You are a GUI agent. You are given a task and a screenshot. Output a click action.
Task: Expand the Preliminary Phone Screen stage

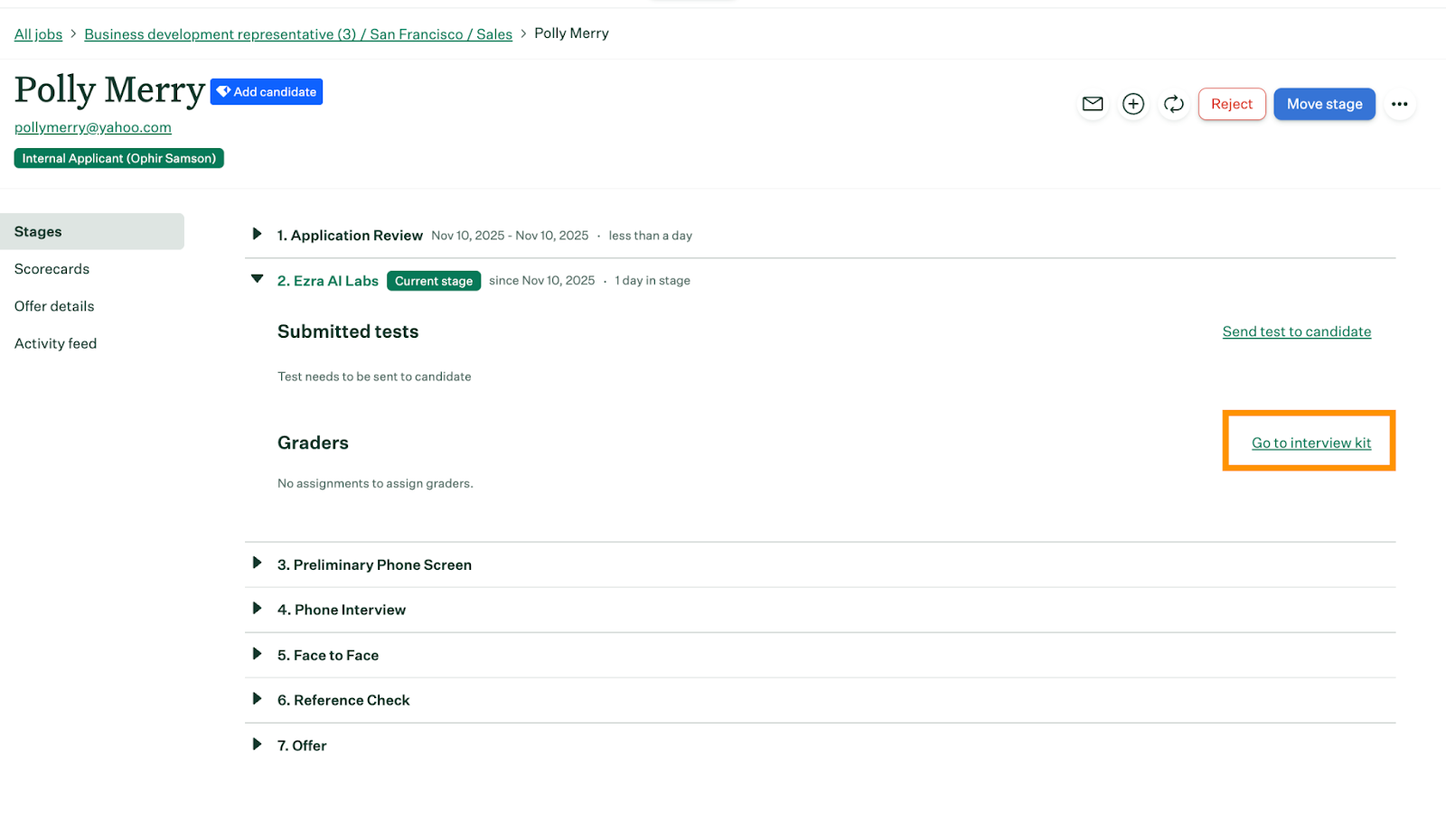[x=257, y=564]
